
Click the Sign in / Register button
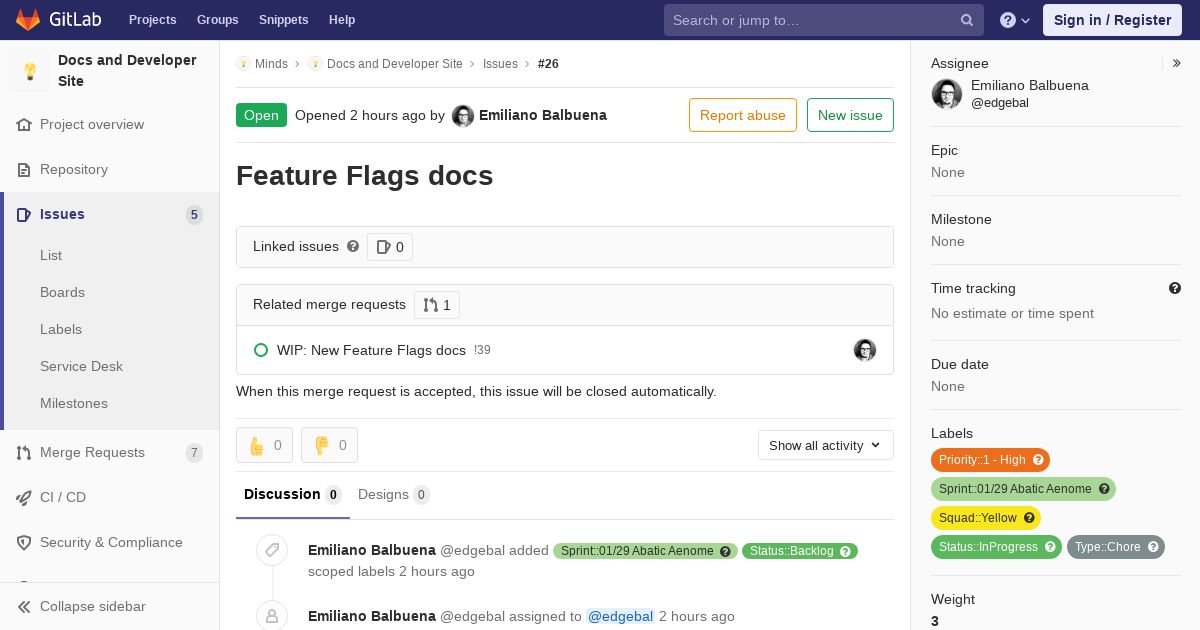click(x=1112, y=20)
